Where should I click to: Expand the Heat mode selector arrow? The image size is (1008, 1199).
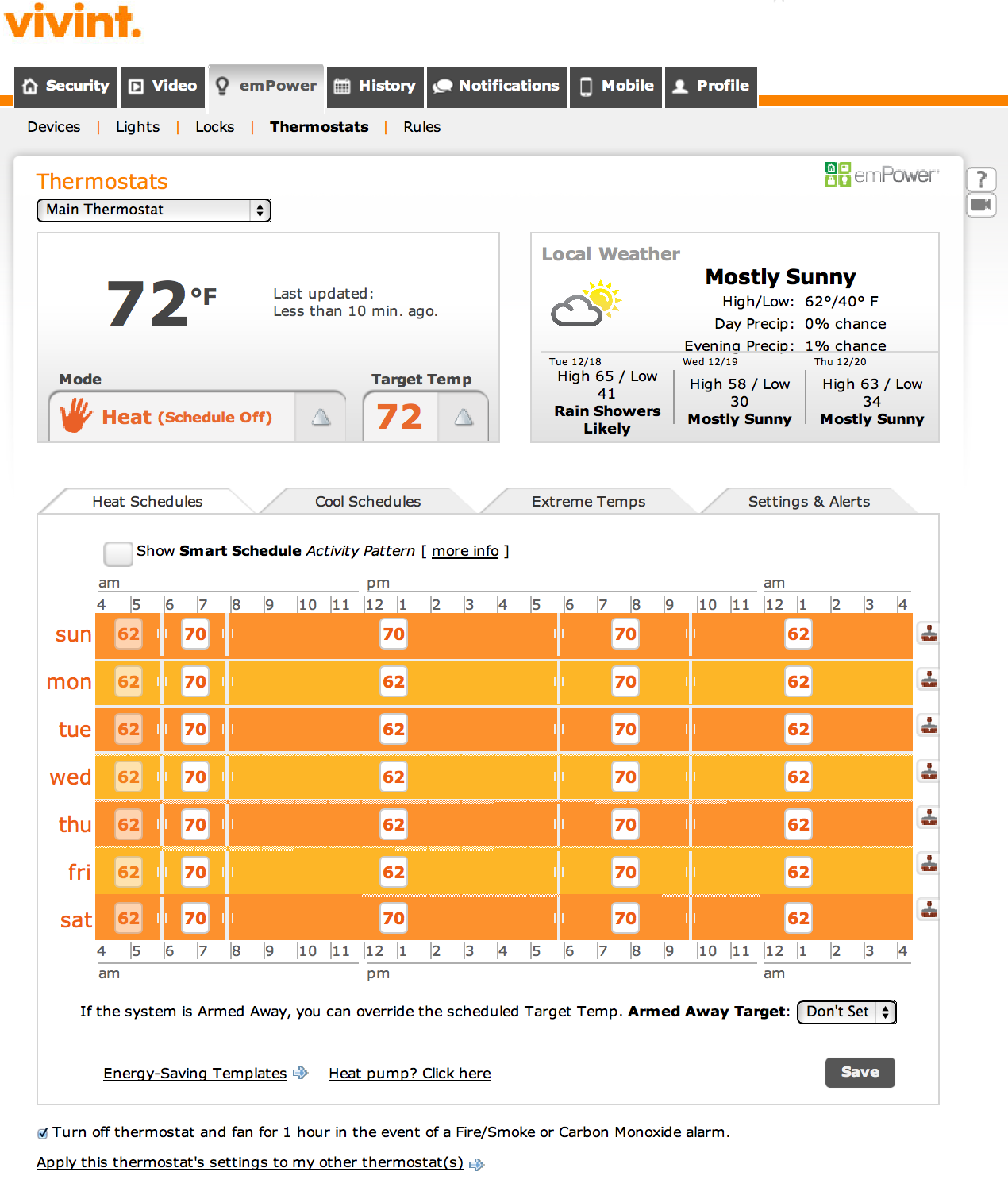point(321,418)
